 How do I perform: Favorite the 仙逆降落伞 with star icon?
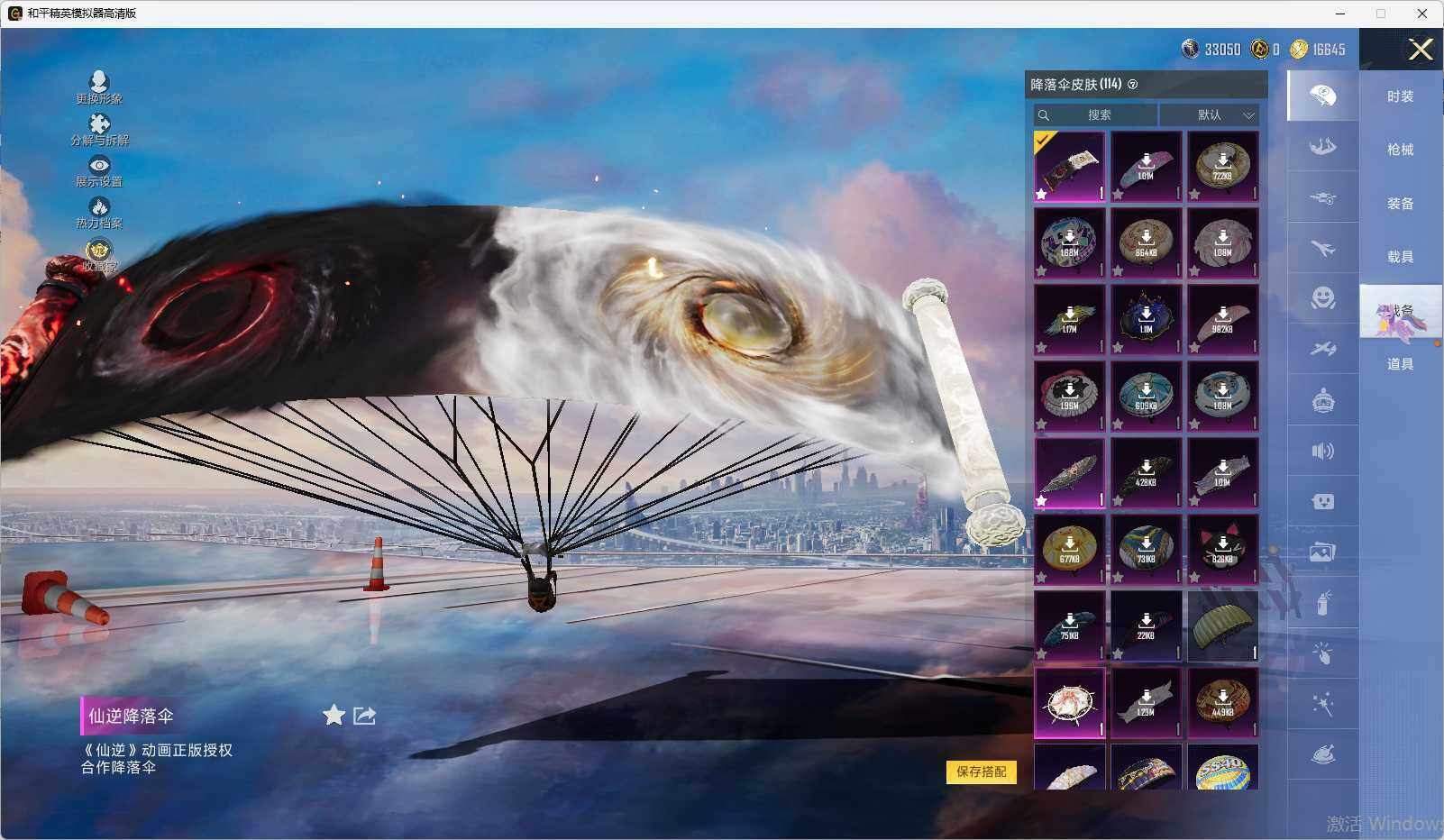pos(334,716)
